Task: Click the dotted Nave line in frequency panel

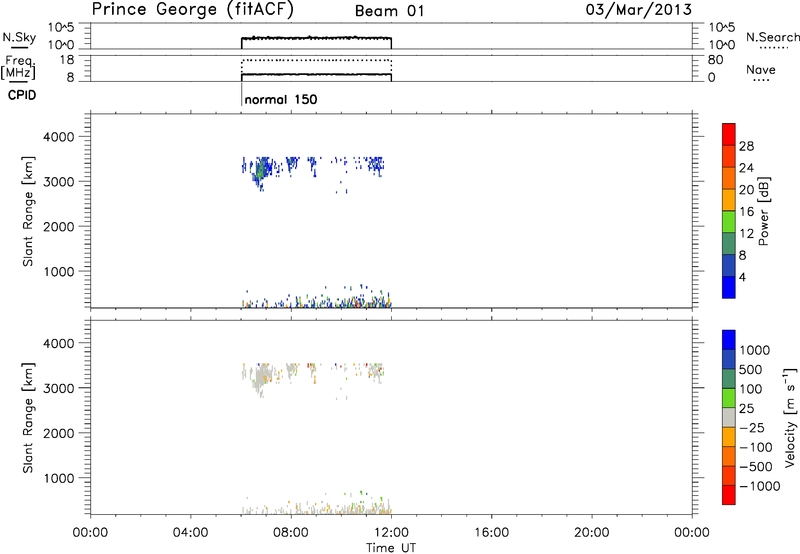Action: [316, 60]
